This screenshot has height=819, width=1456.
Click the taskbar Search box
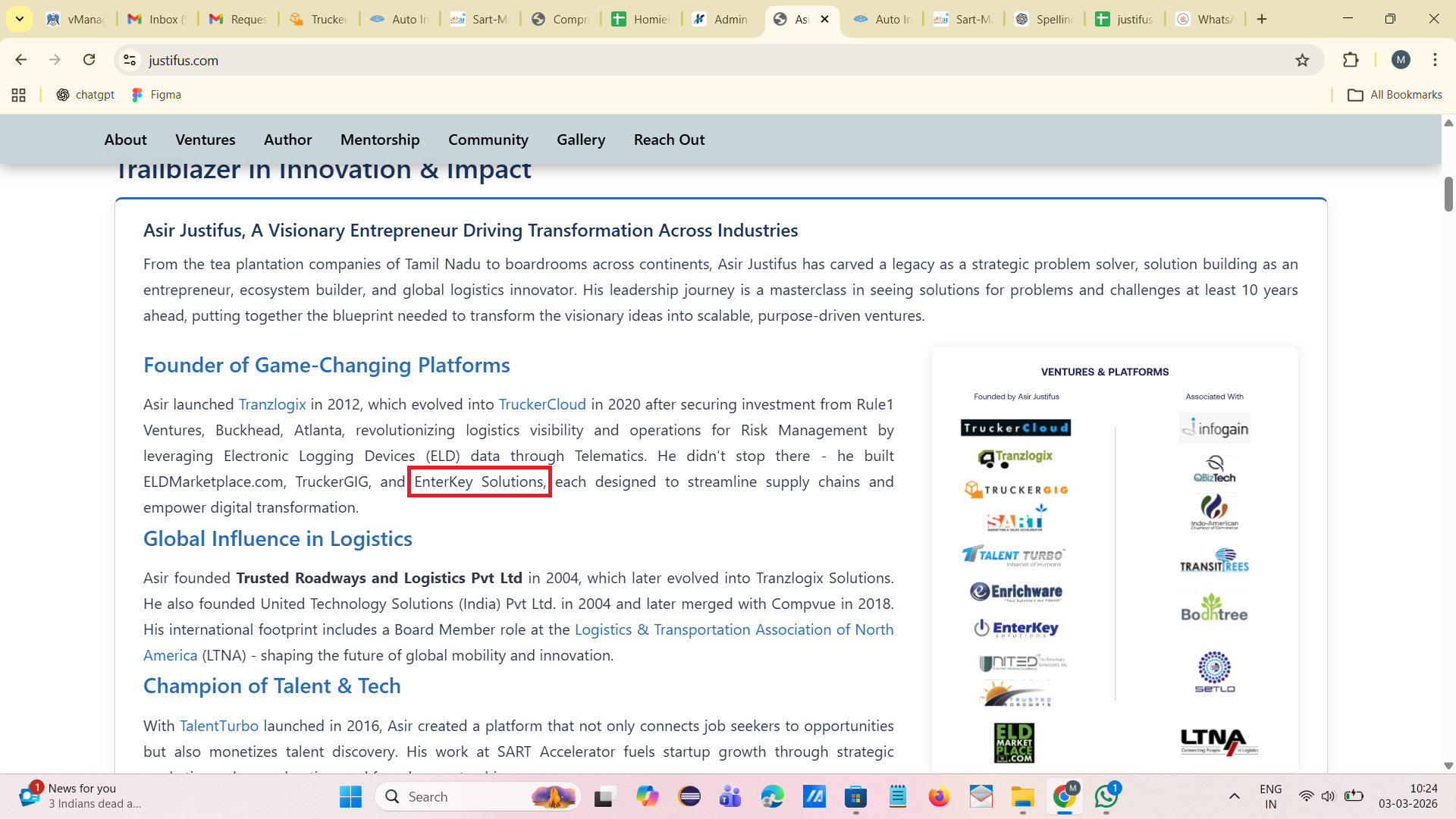(x=479, y=796)
